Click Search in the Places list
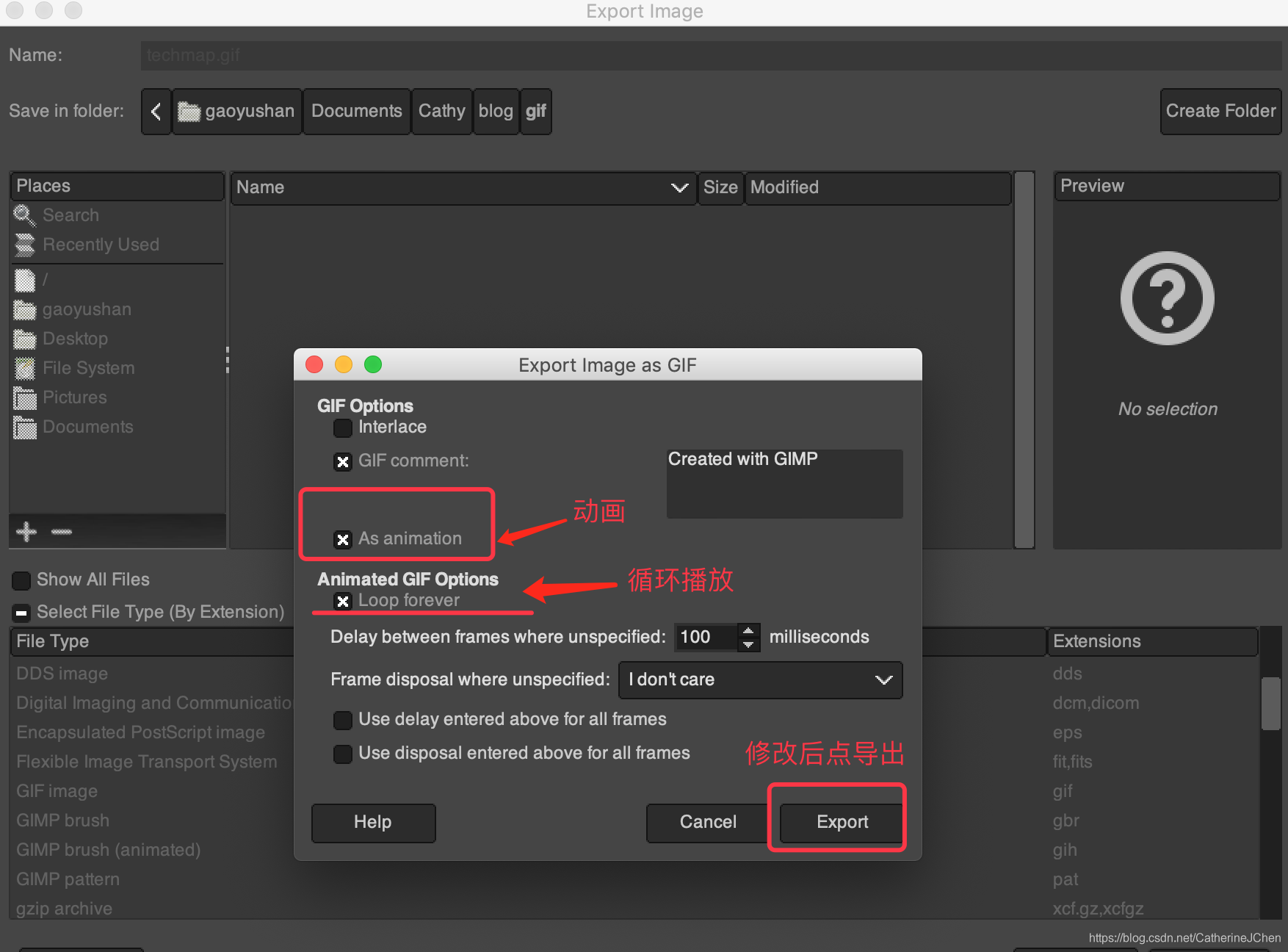The height and width of the screenshot is (952, 1288). point(70,215)
